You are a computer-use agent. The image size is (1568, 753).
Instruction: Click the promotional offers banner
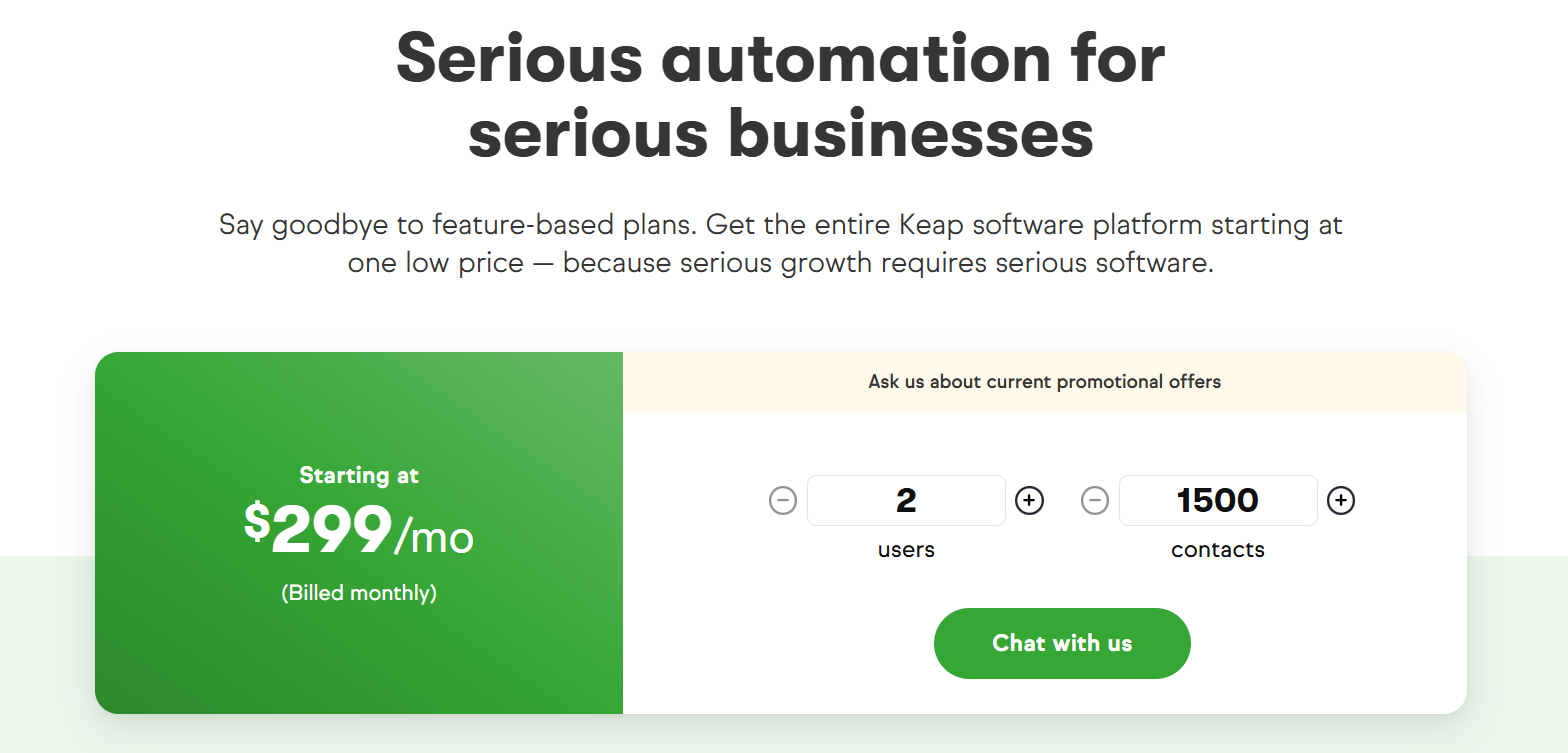1044,381
